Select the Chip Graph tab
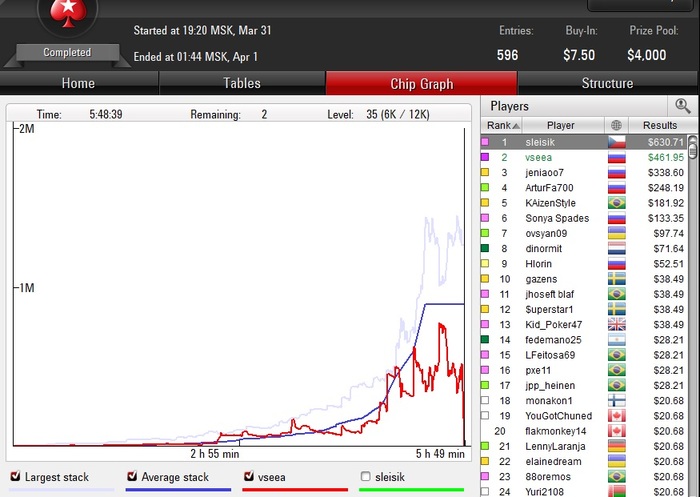This screenshot has width=700, height=497. pos(421,83)
